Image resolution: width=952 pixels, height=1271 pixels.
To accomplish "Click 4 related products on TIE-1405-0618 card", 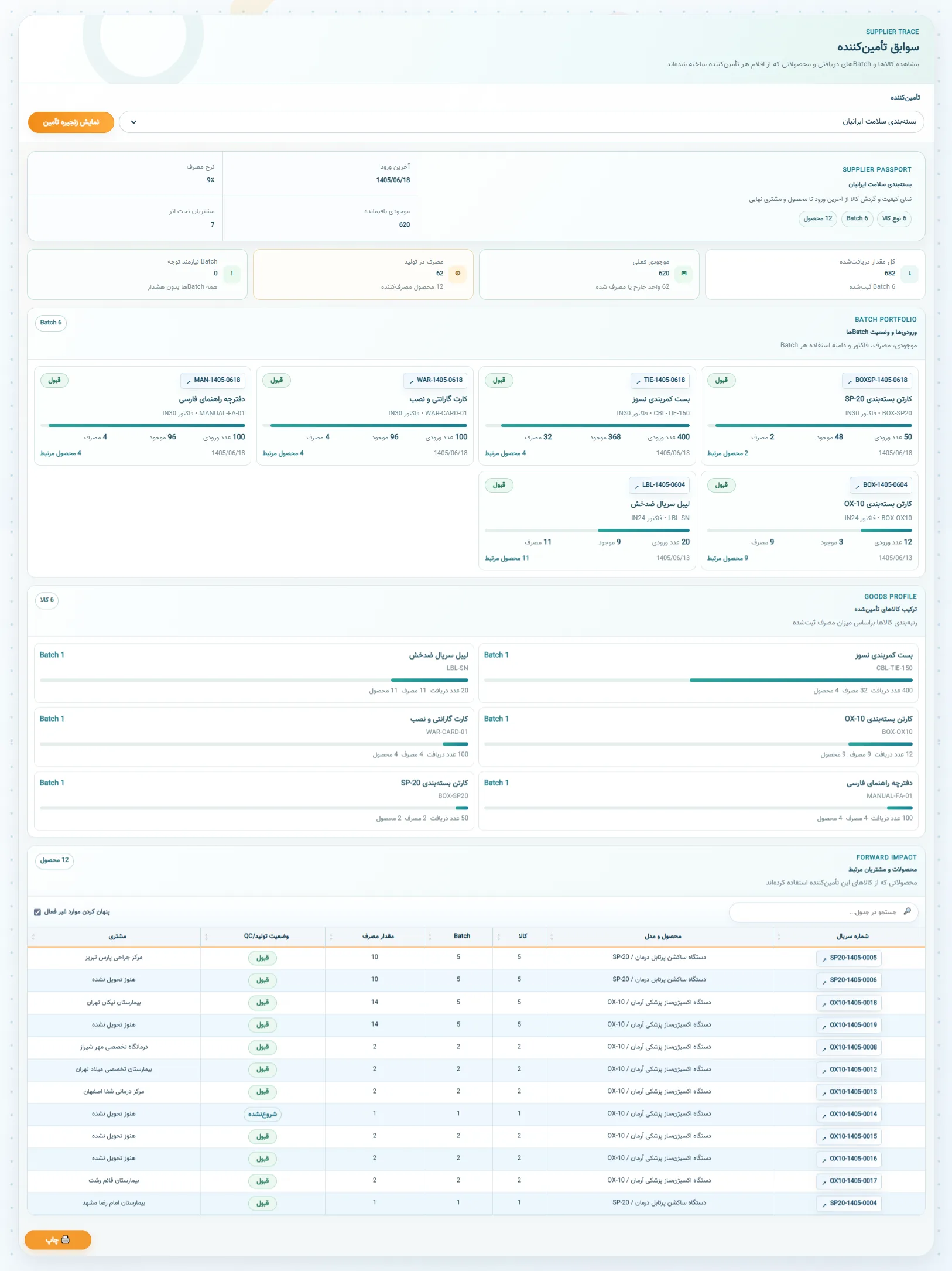I will (505, 454).
